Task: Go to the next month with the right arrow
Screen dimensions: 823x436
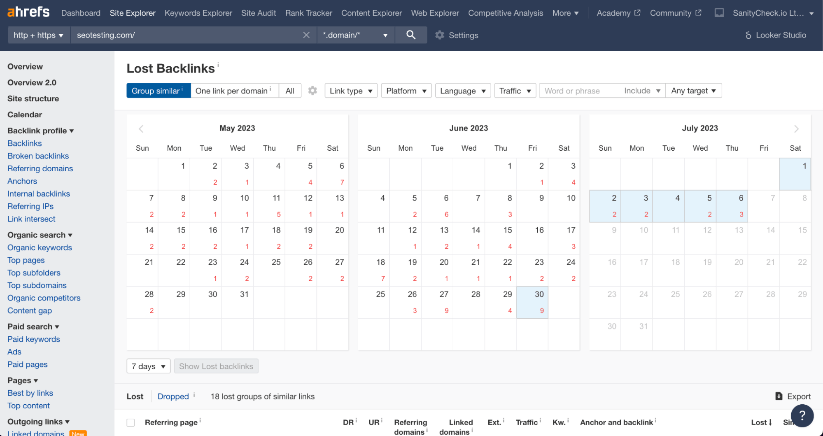Action: [796, 128]
